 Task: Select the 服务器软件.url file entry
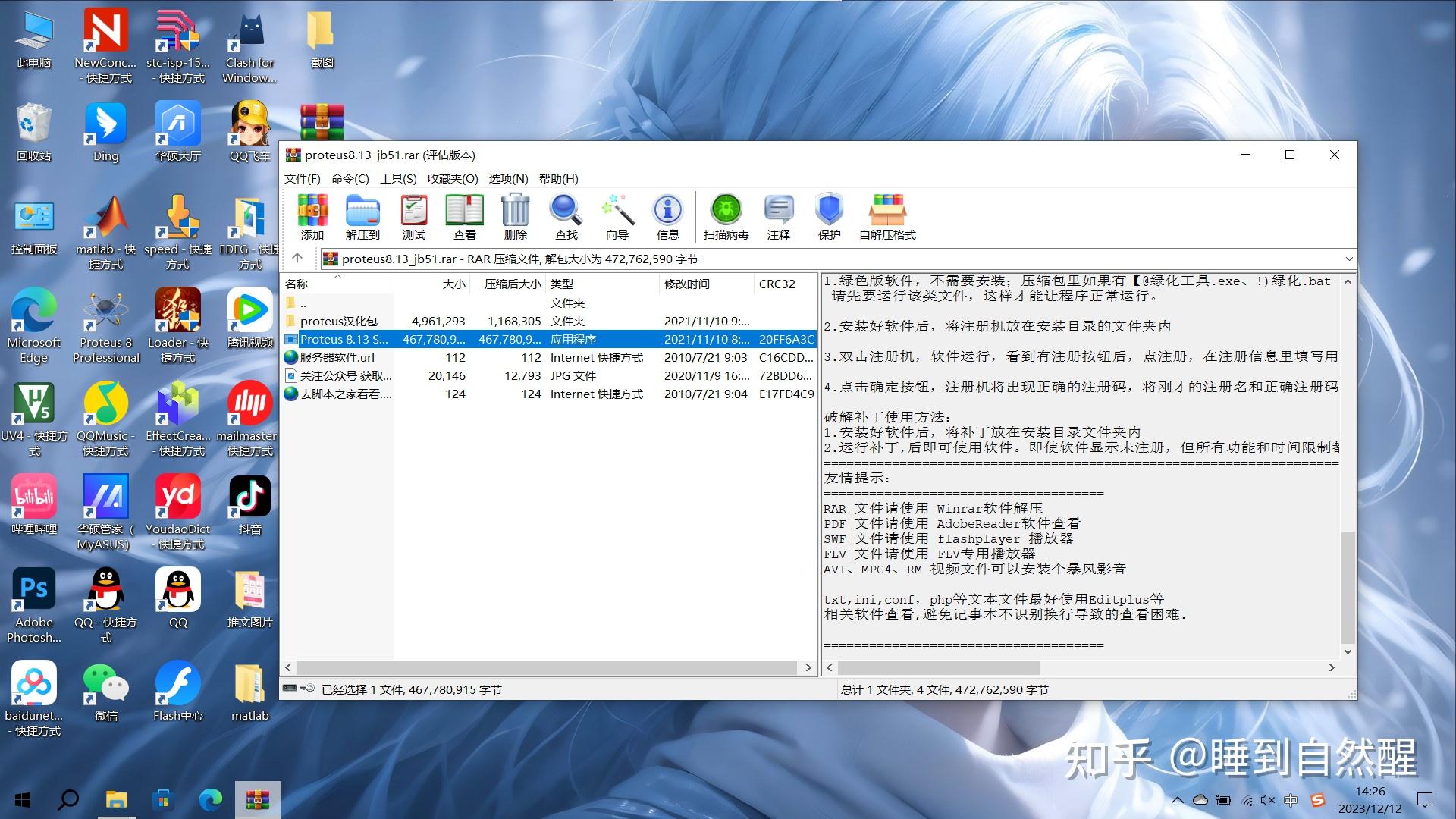tap(339, 357)
